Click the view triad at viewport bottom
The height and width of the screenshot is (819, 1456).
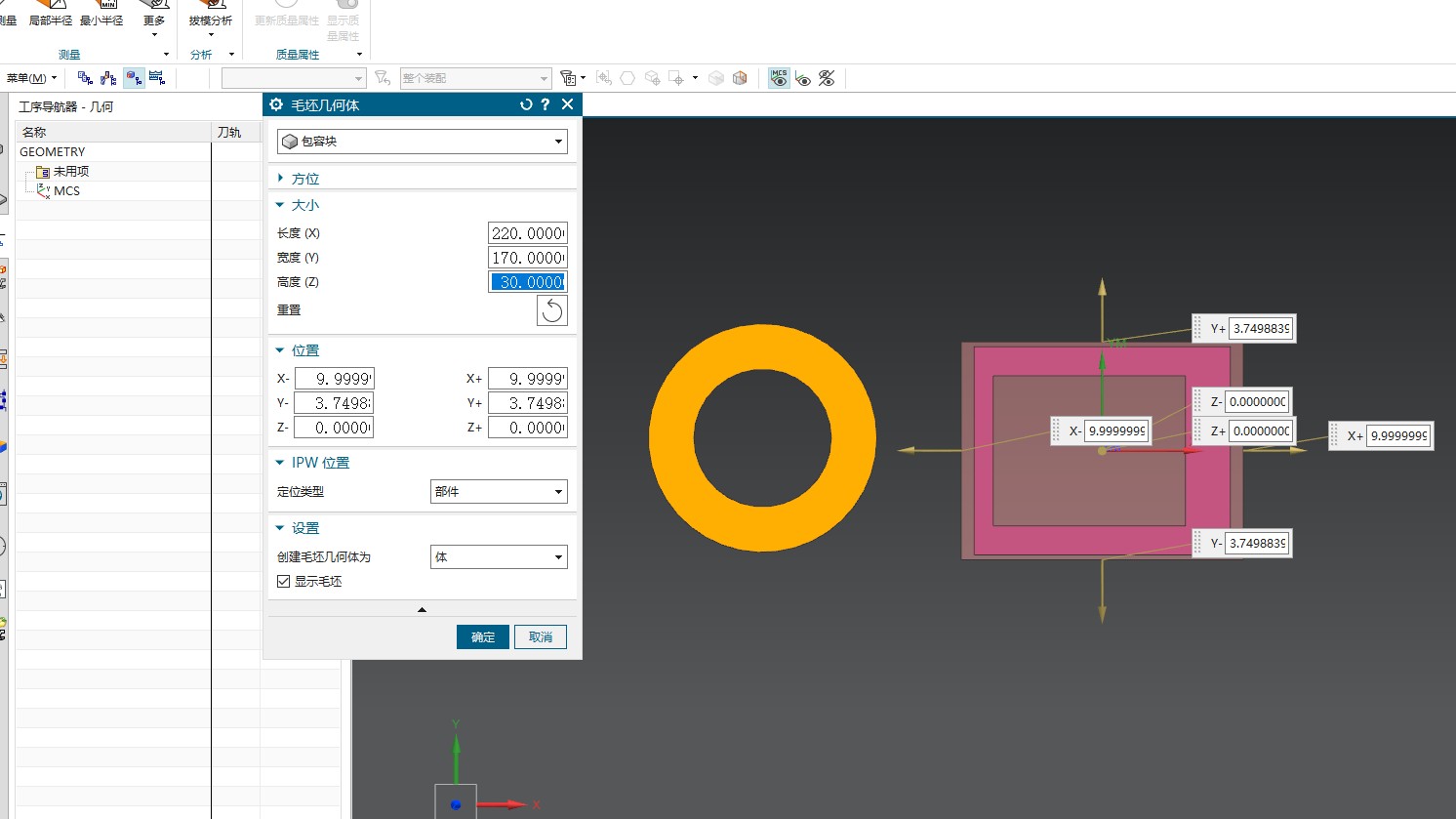point(456,802)
